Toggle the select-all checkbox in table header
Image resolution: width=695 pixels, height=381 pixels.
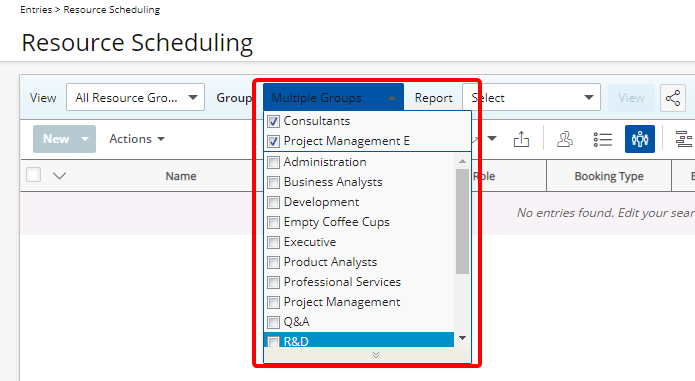click(x=34, y=175)
